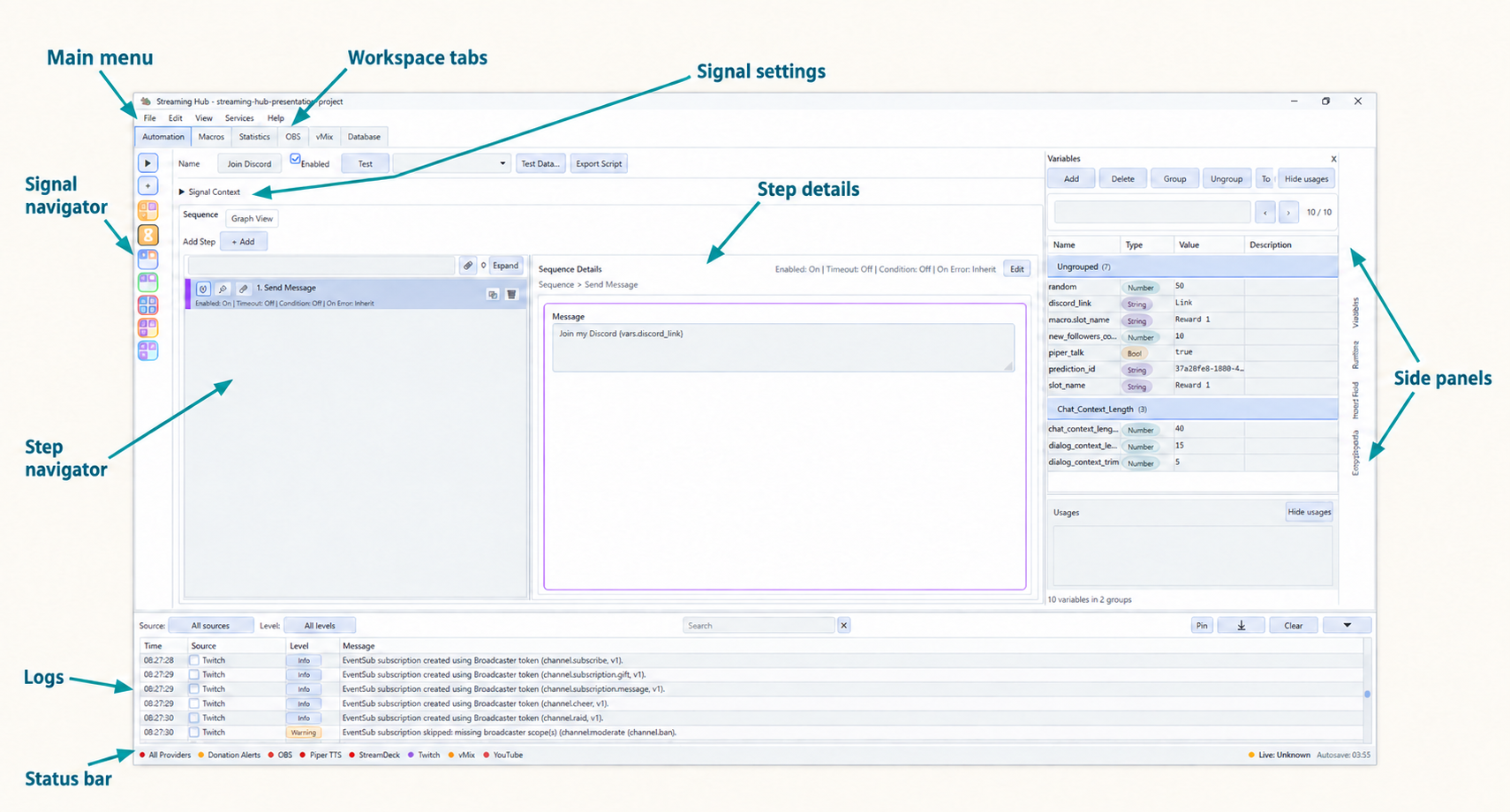Click the magnifier icon on the Send Message step
The height and width of the screenshot is (812, 1510).
point(223,289)
